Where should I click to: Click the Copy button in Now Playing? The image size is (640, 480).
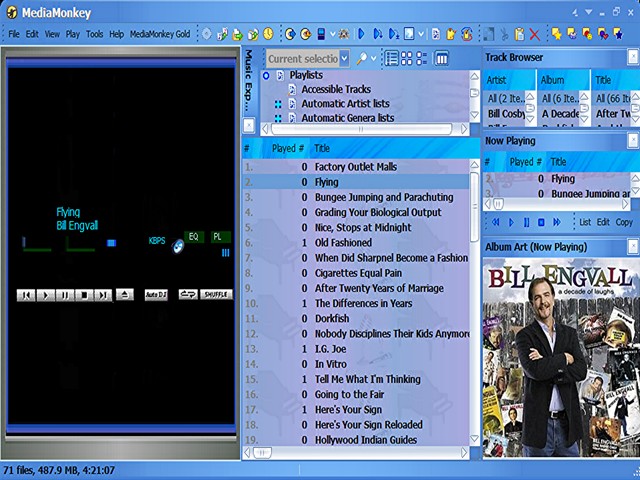point(624,222)
